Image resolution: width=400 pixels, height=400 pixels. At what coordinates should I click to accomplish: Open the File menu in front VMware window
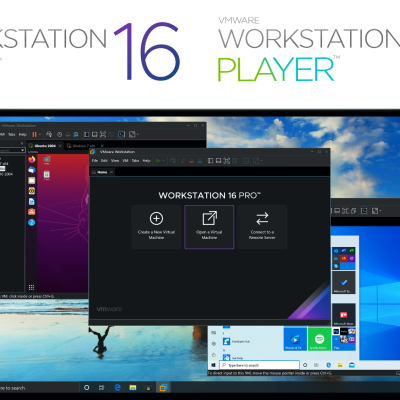(95, 161)
